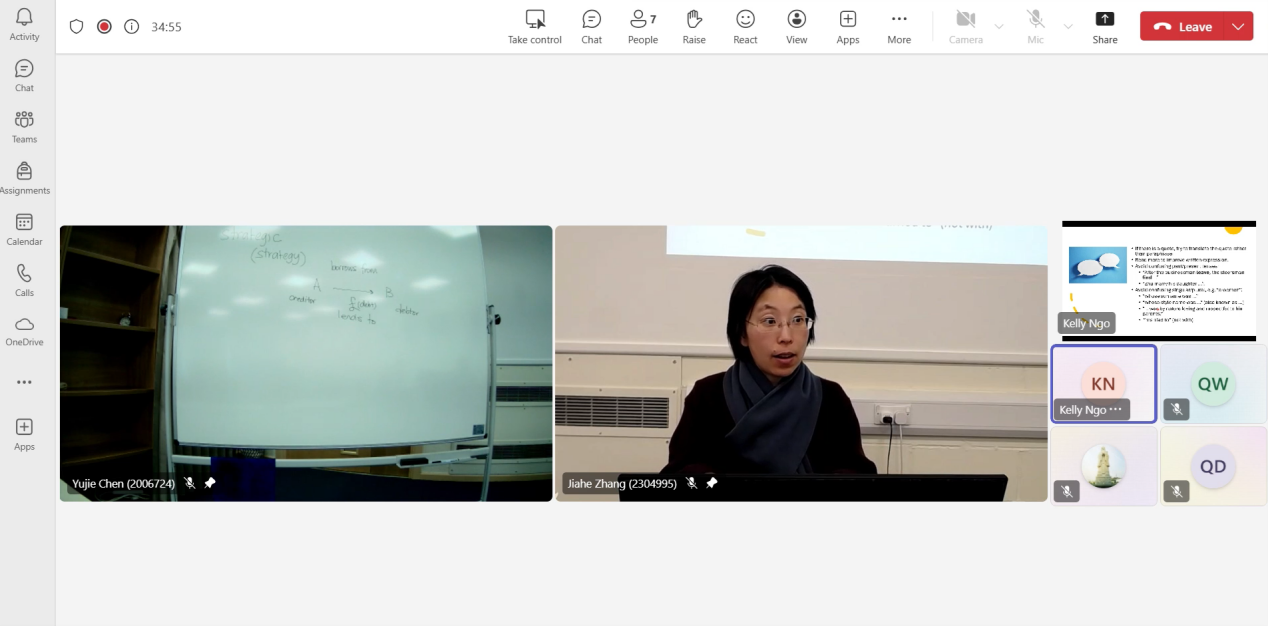Image resolution: width=1268 pixels, height=626 pixels.
Task: Unpin Jiahe Zhang's video
Action: [x=711, y=483]
